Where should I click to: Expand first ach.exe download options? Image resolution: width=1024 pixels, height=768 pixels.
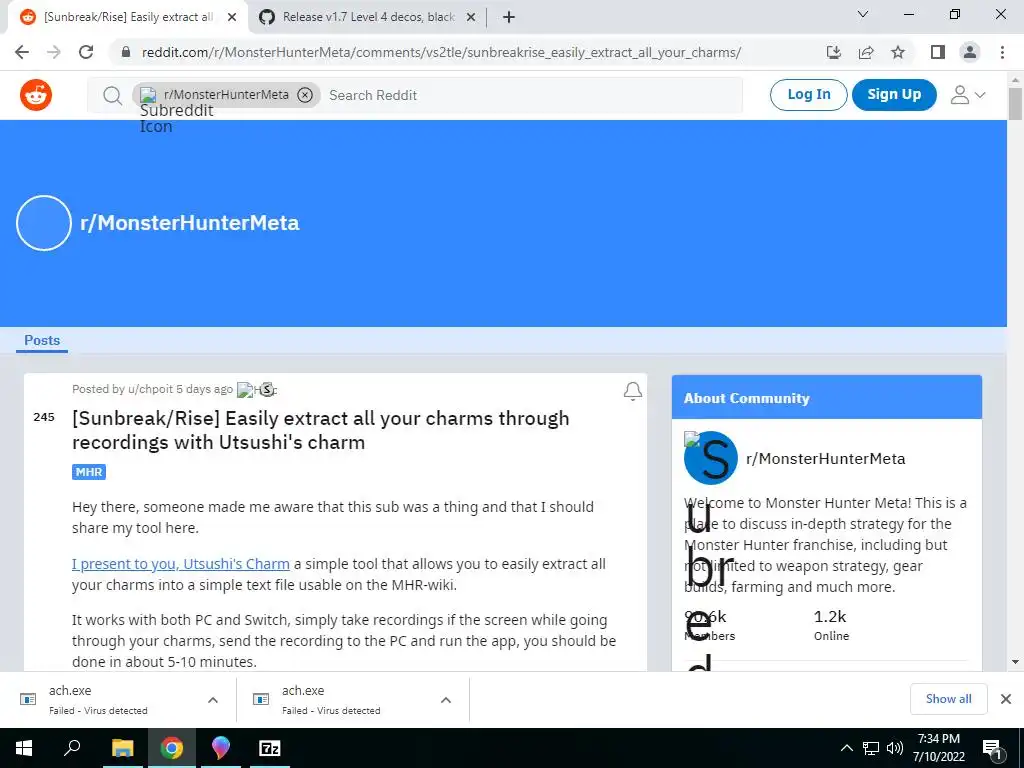tap(213, 700)
